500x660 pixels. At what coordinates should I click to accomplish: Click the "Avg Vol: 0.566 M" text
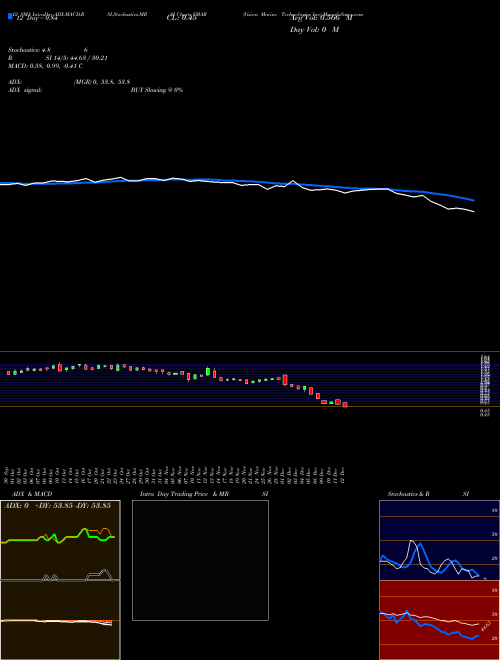[321, 18]
